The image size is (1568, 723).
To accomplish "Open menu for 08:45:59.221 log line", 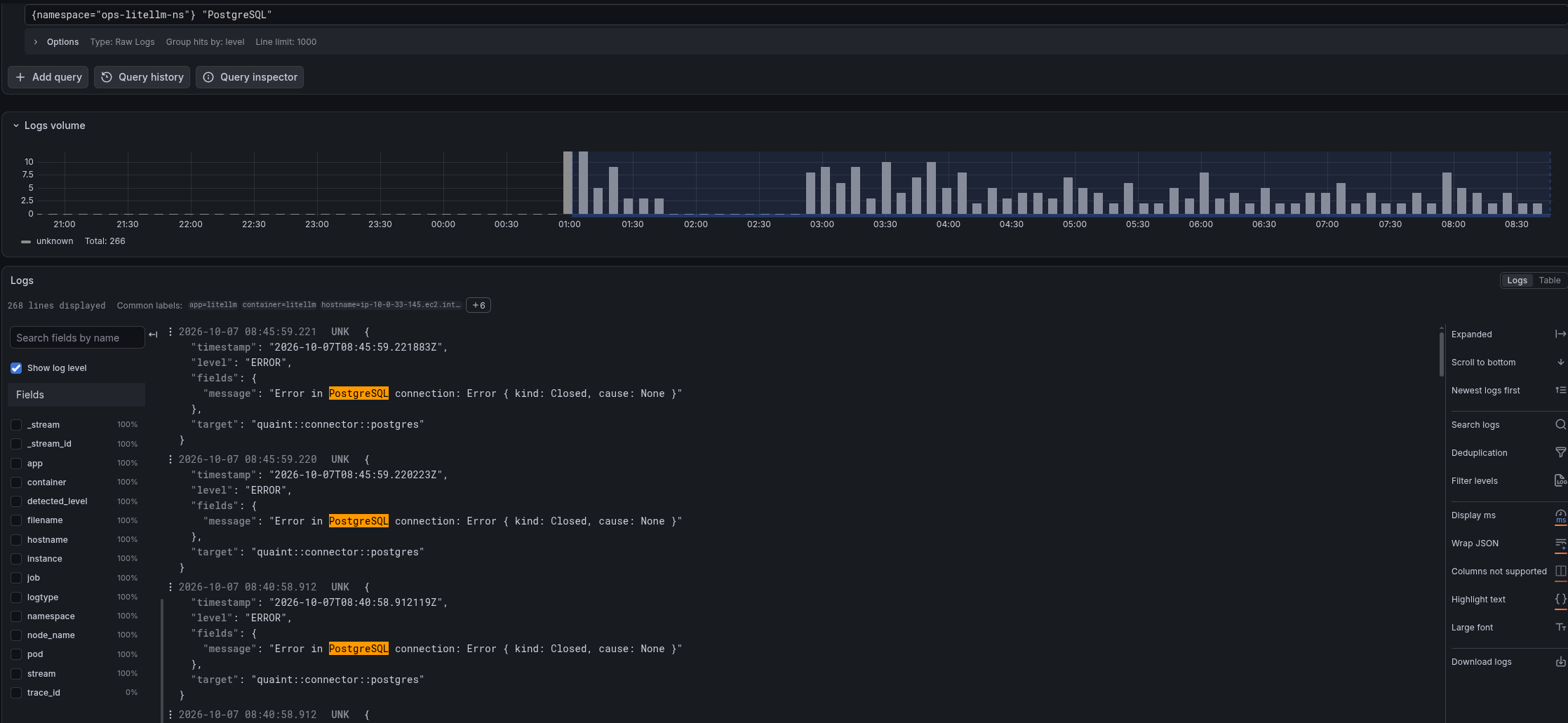I will click(170, 332).
